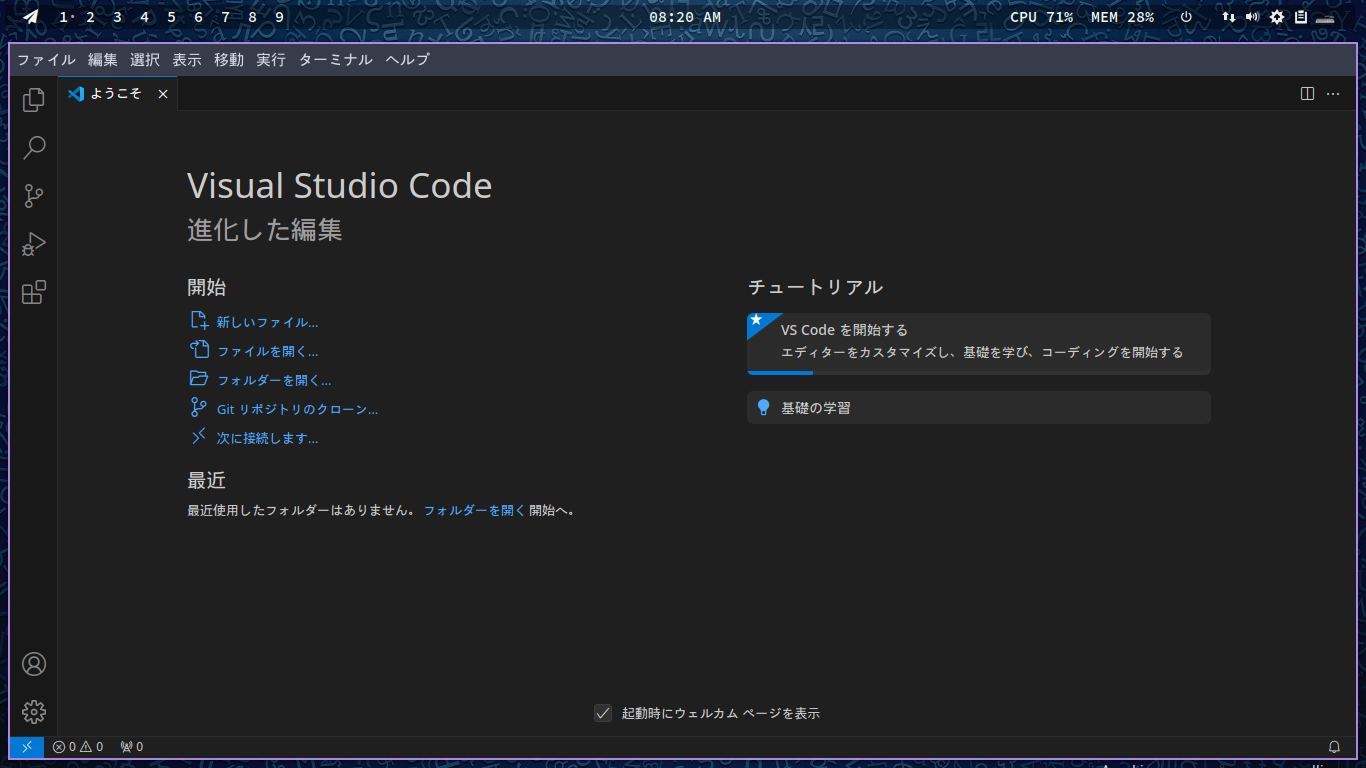Click the Accounts icon in activity bar
The image size is (1366, 768).
pos(34,664)
